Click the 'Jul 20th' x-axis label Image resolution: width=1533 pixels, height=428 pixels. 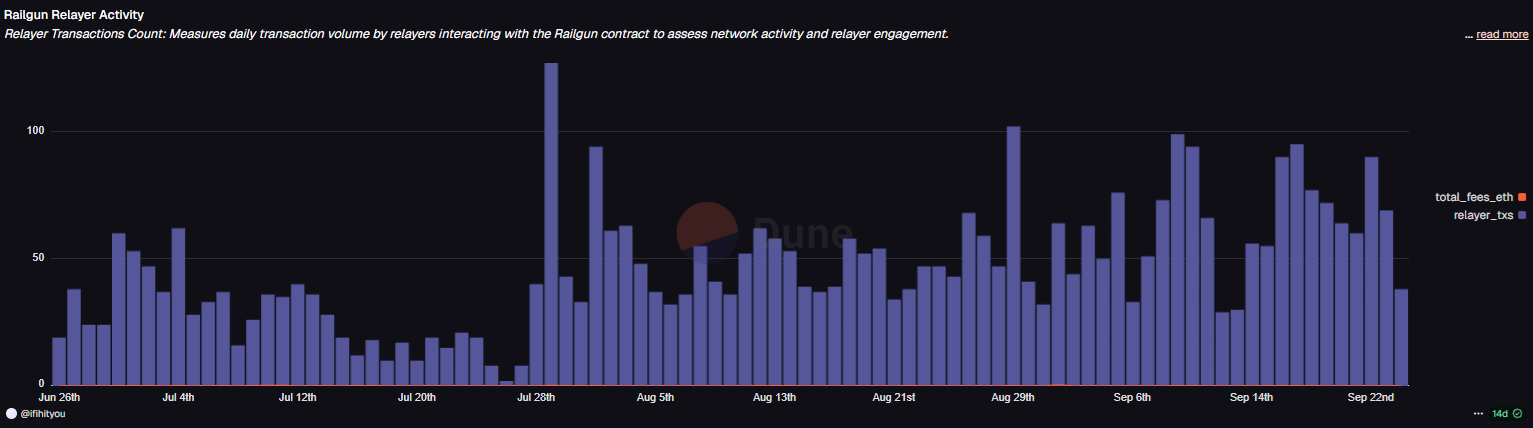pos(417,397)
